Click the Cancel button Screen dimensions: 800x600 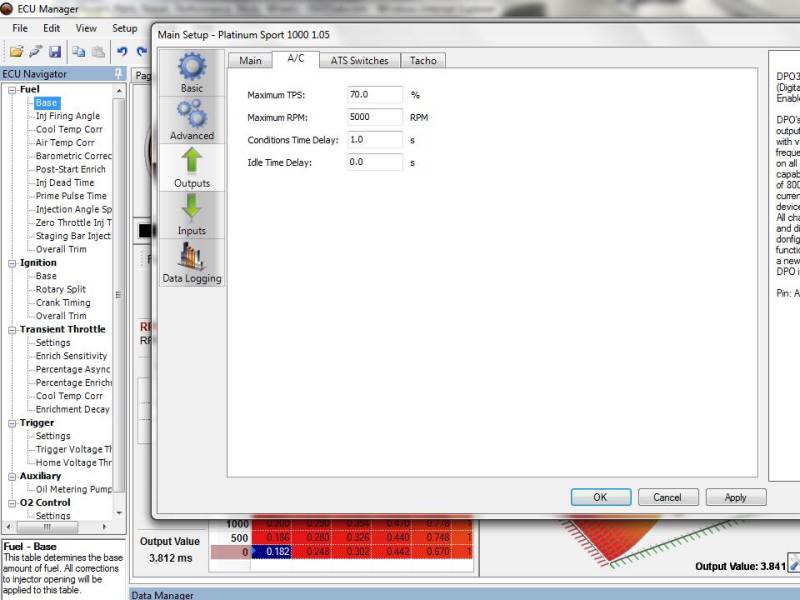click(x=667, y=497)
